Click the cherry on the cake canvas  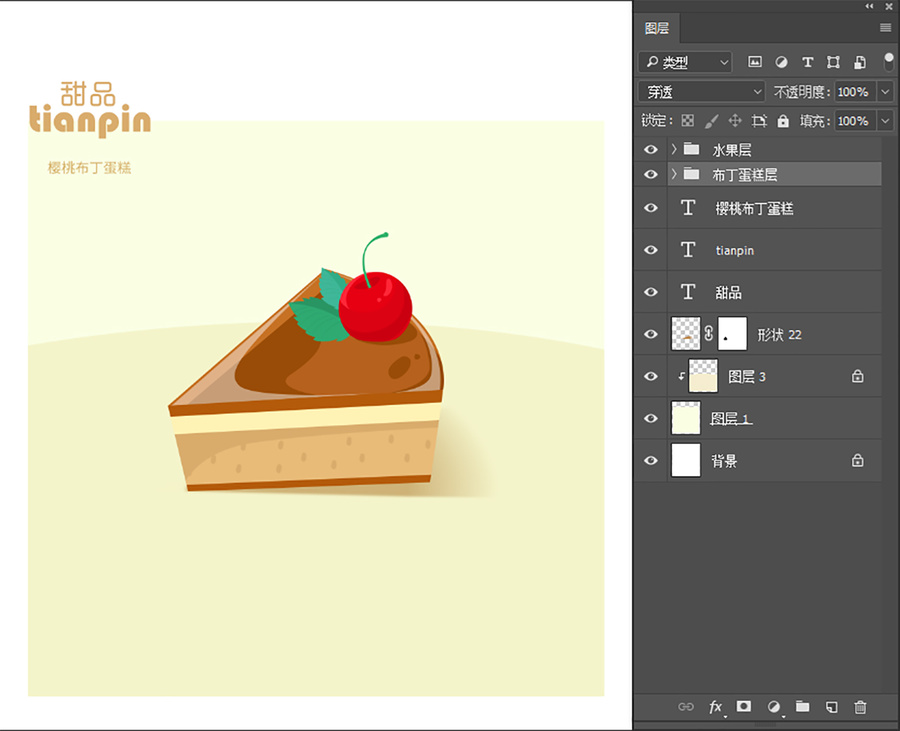point(375,306)
